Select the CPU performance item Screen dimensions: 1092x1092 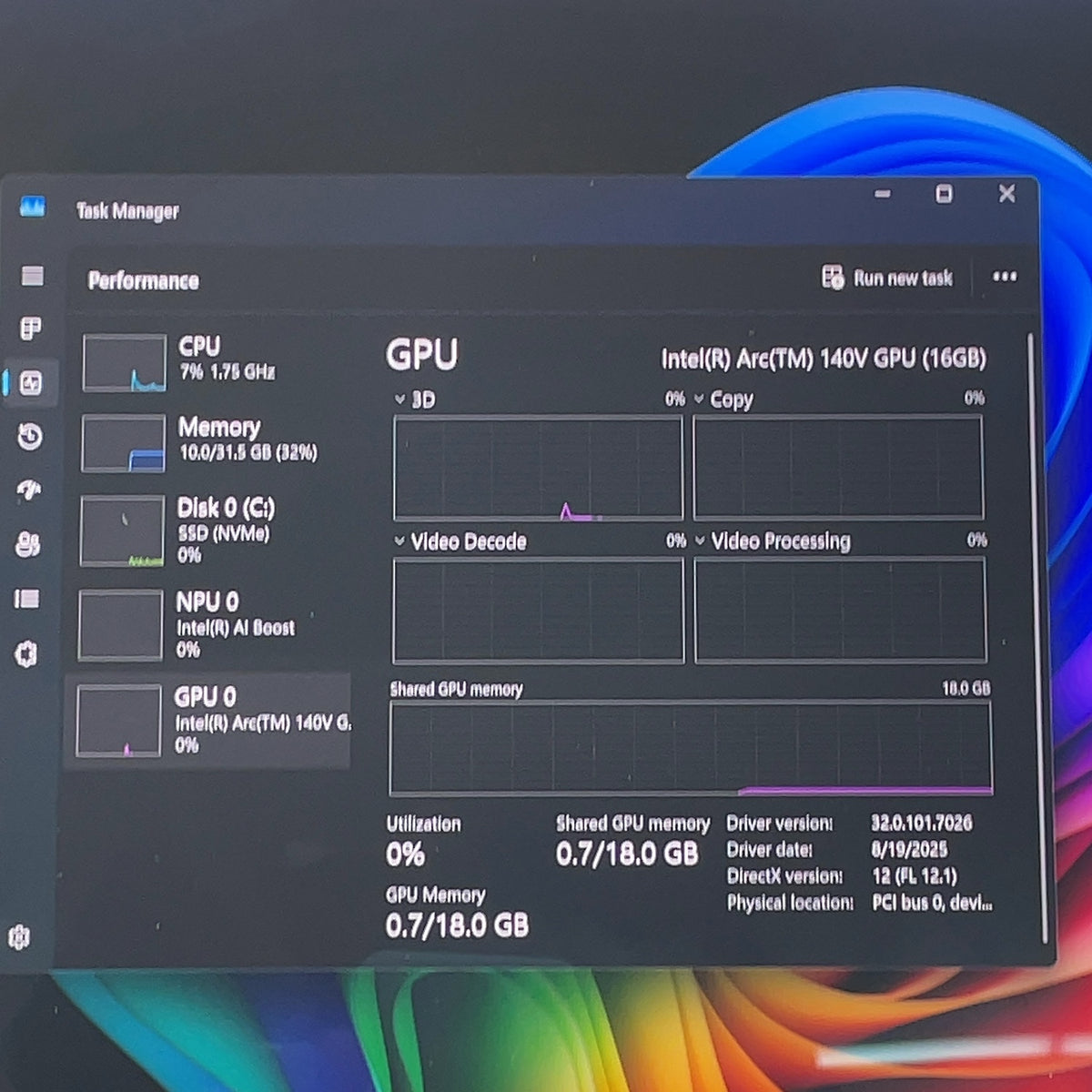[x=215, y=361]
